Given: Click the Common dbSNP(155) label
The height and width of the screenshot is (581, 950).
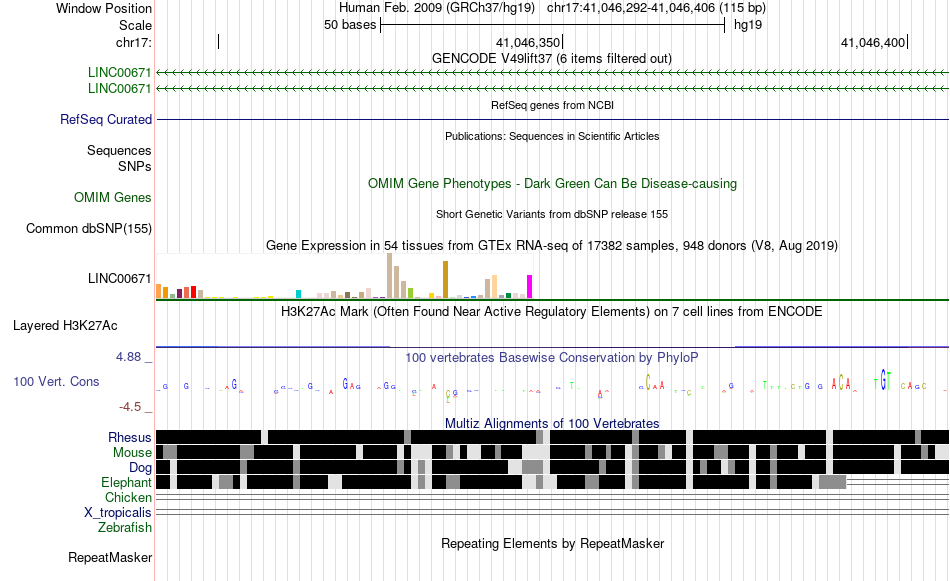Looking at the screenshot, I should coord(88,228).
